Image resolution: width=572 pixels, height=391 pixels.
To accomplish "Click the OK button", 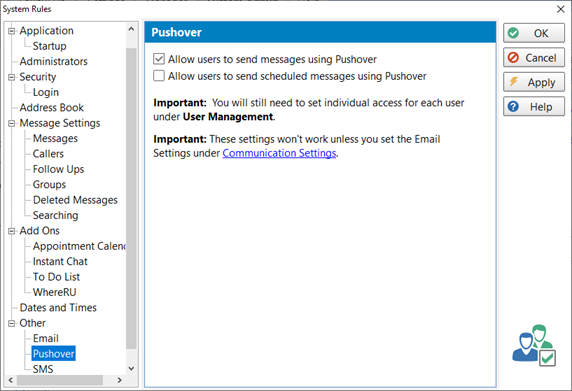I will [x=534, y=33].
